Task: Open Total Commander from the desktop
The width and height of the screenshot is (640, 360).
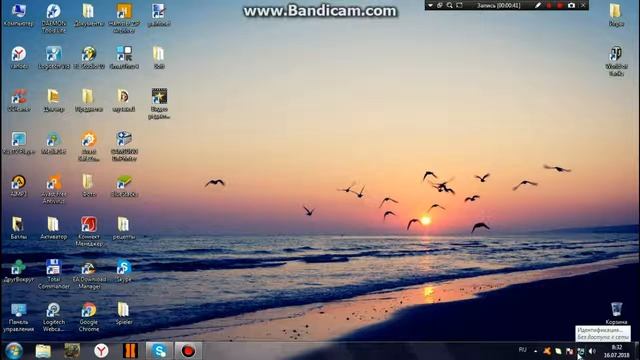Action: (53, 274)
